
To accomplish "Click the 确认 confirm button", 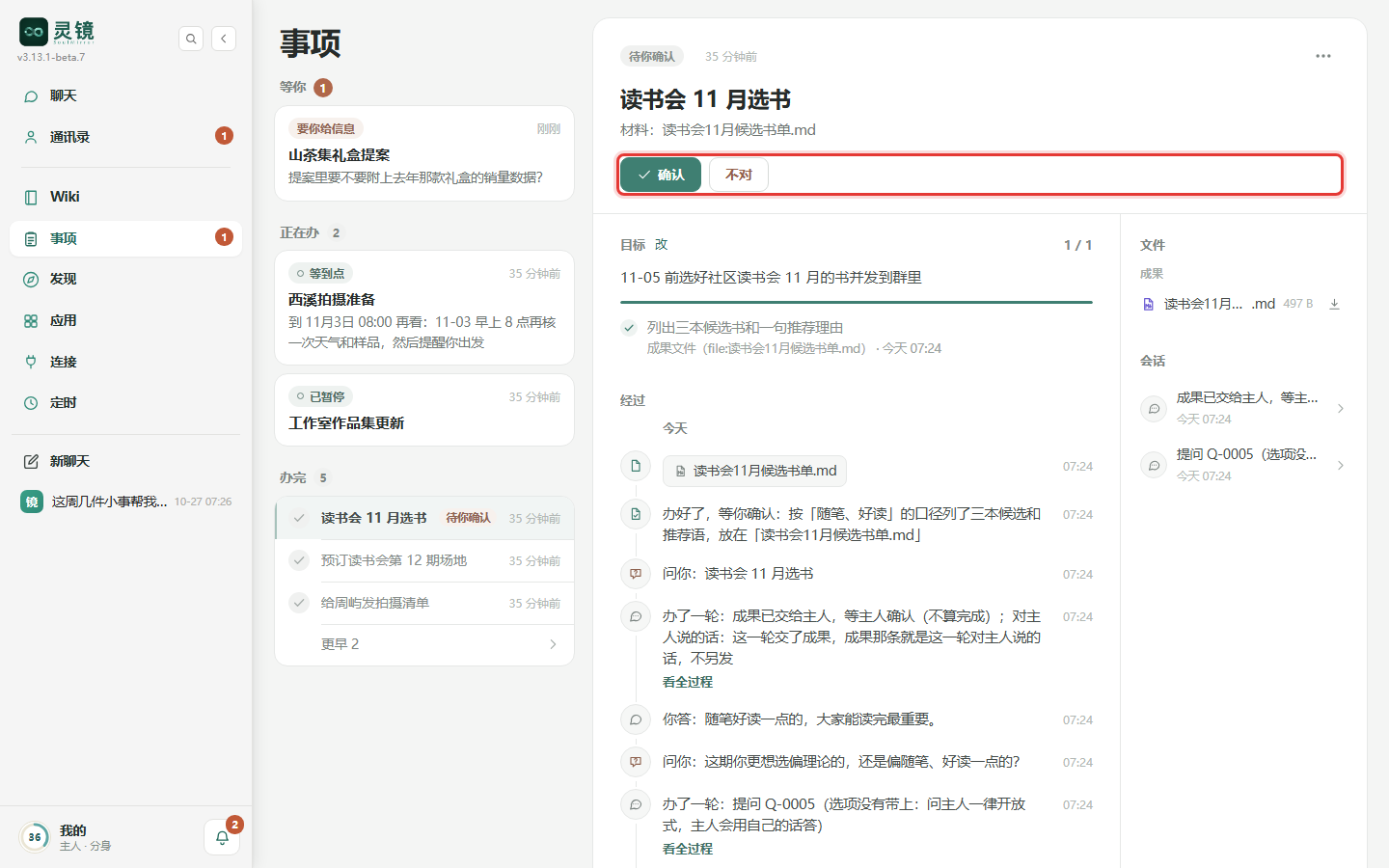I will coord(661,175).
